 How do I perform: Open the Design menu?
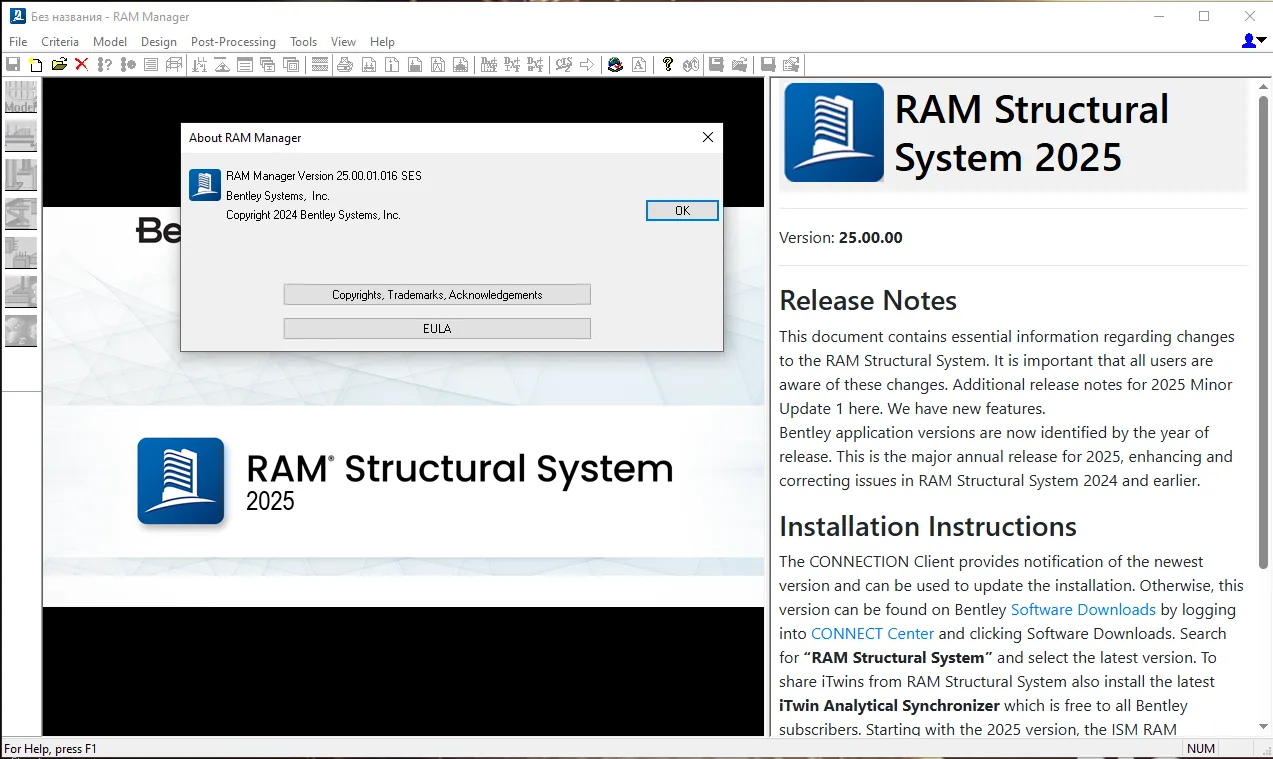tap(159, 42)
